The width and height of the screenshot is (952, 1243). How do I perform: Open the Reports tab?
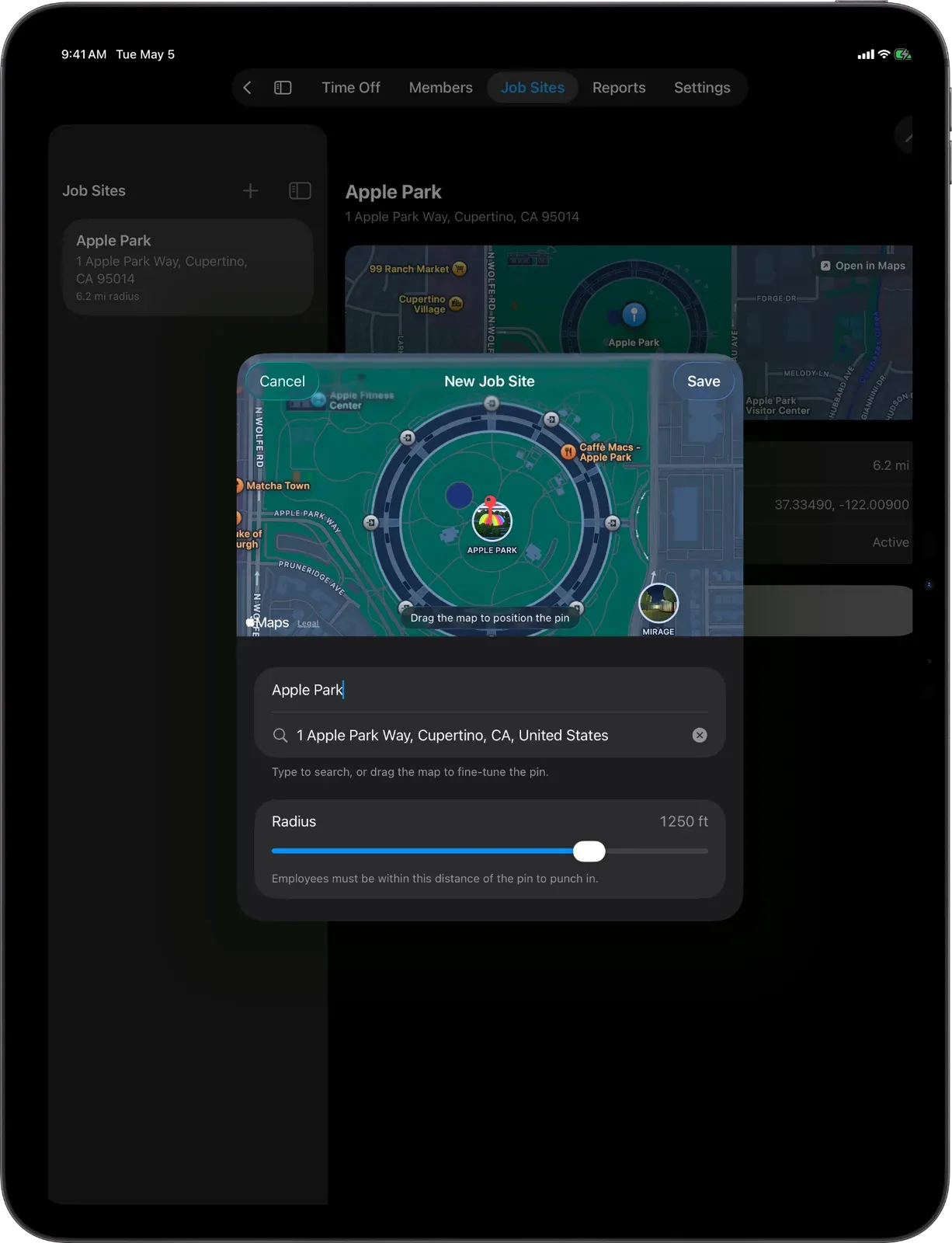click(x=619, y=88)
